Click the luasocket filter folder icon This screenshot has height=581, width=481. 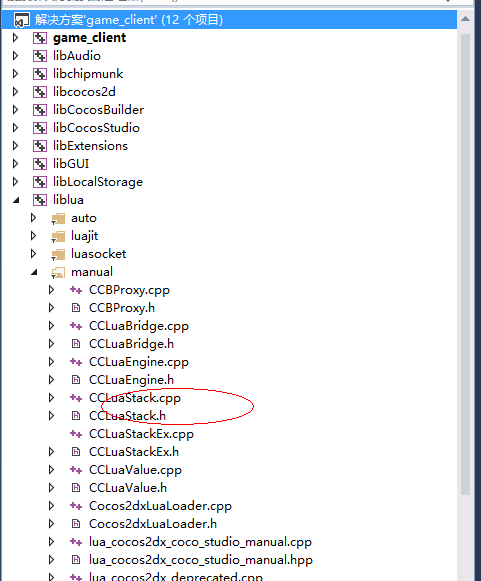pos(58,255)
